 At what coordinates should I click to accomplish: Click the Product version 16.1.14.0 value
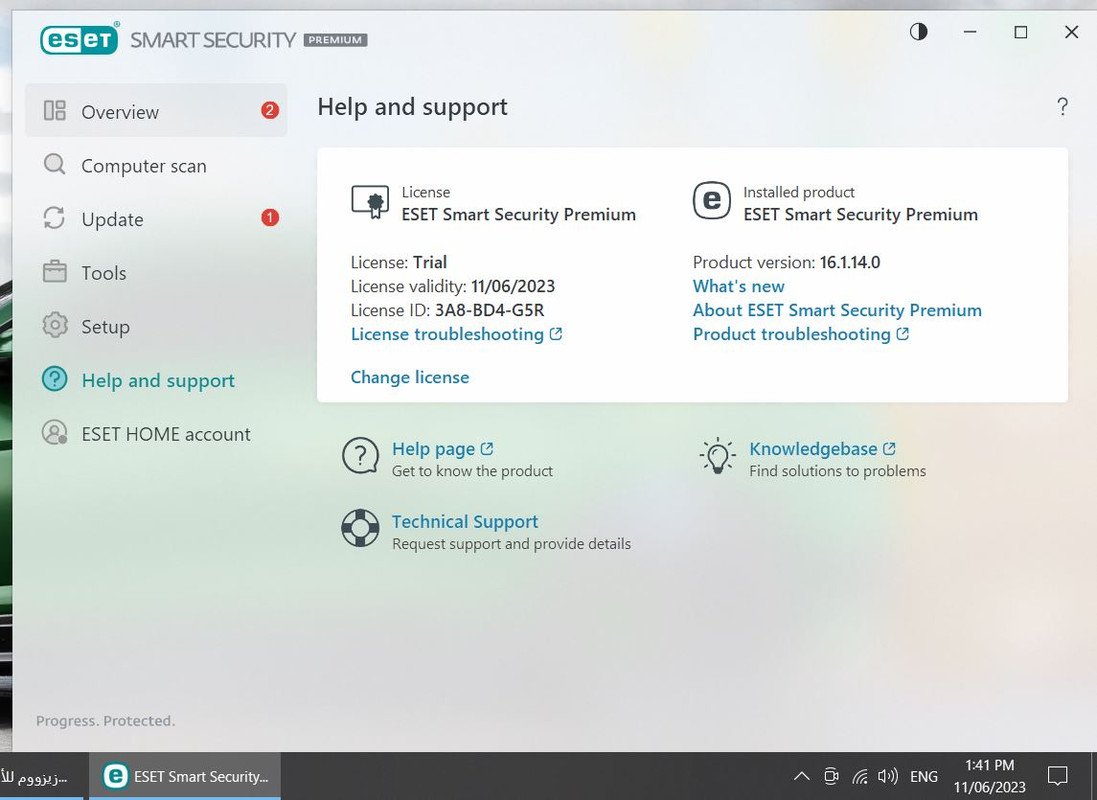coord(850,262)
